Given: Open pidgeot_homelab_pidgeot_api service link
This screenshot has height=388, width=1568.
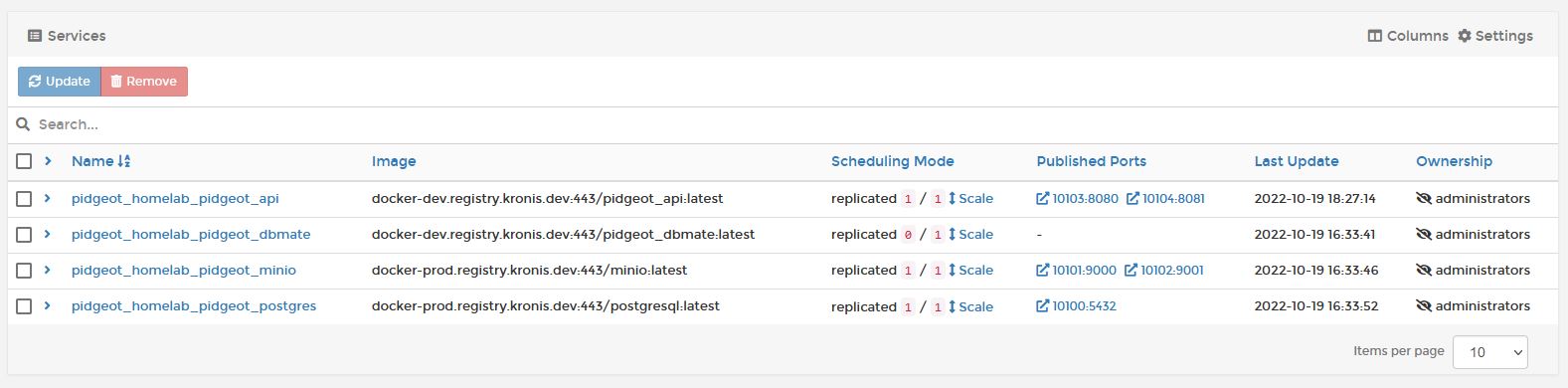Looking at the screenshot, I should coord(175,199).
